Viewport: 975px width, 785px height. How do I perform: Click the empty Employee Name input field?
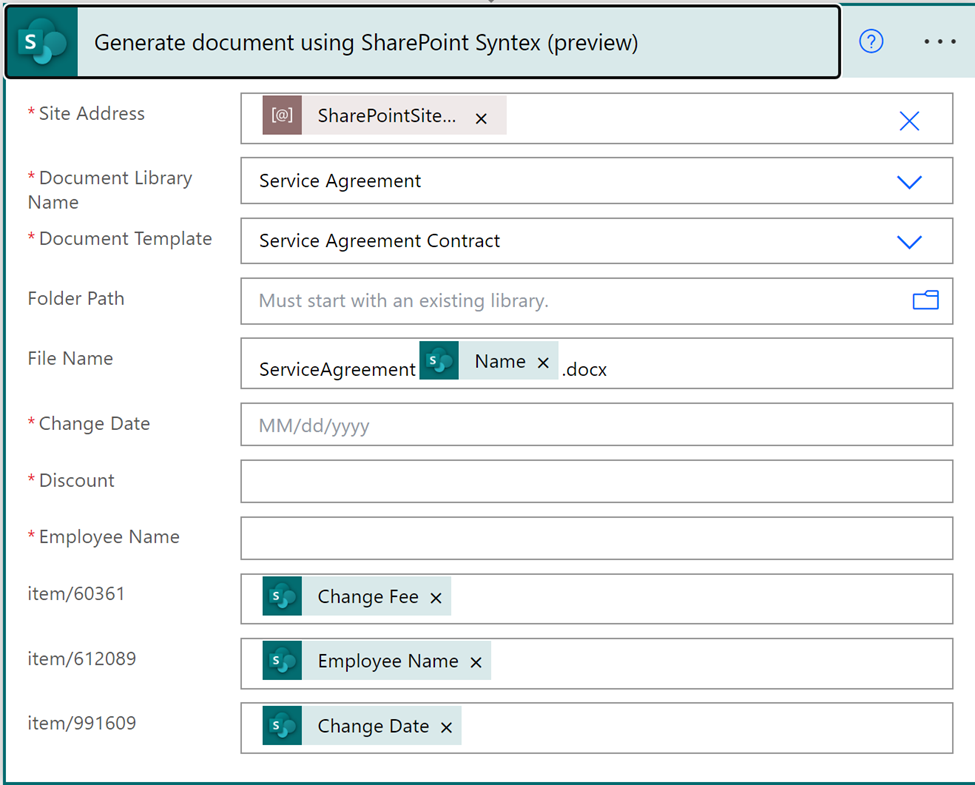point(596,538)
